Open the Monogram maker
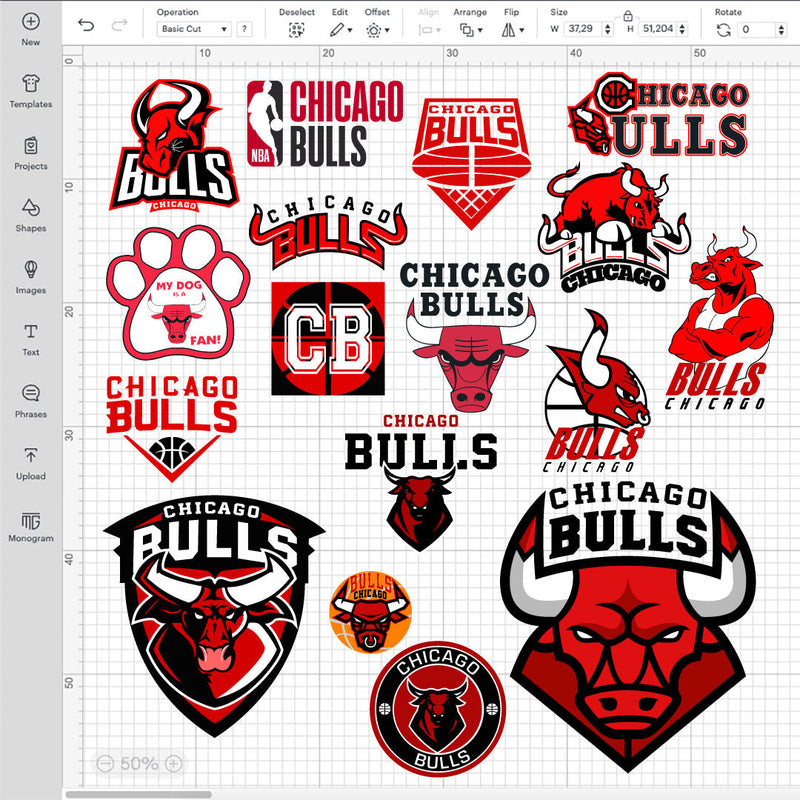 [x=30, y=523]
